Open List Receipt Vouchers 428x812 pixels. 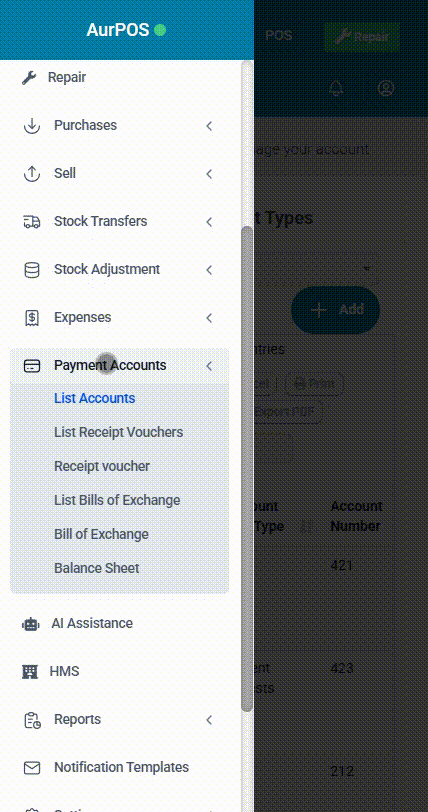pyautogui.click(x=119, y=432)
